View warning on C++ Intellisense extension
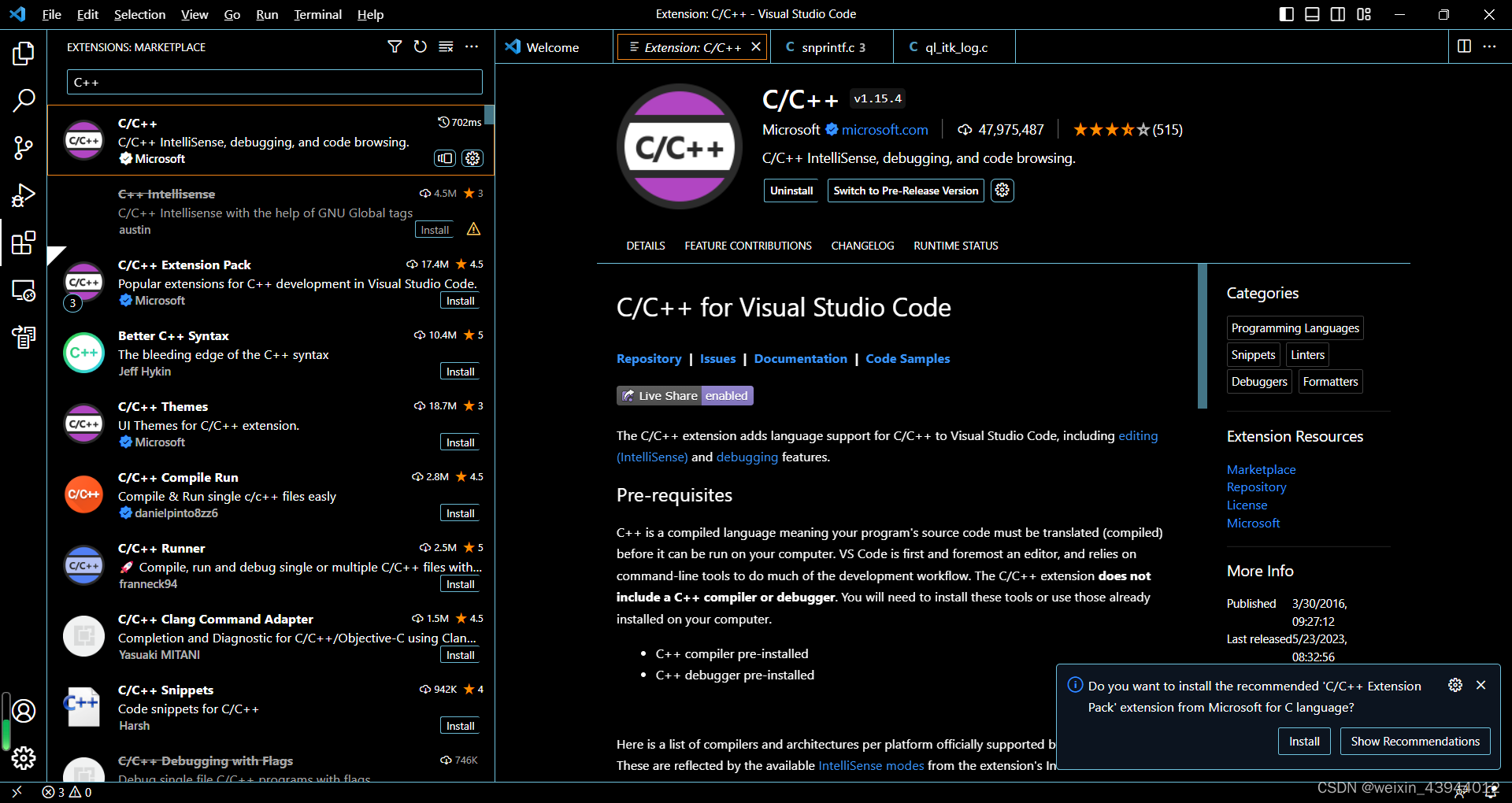 tap(473, 229)
